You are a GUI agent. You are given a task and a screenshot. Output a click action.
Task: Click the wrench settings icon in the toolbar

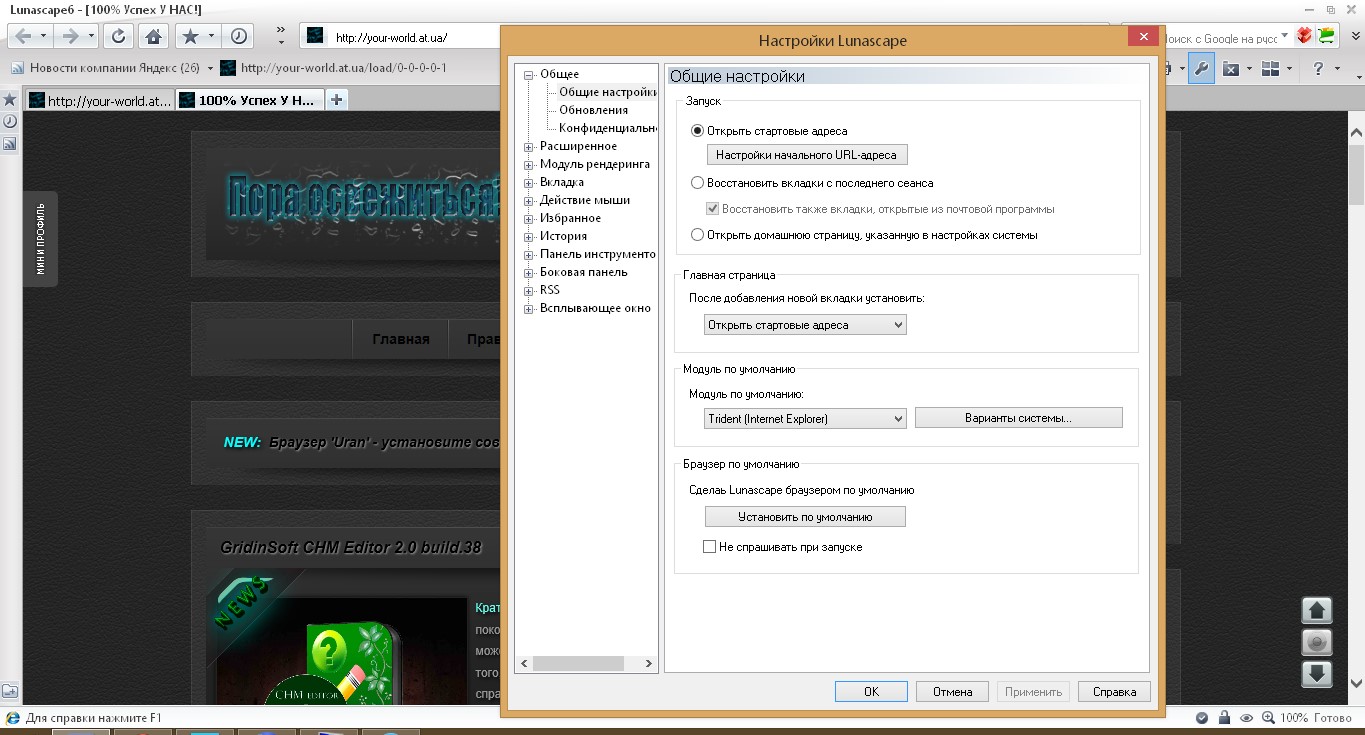(x=1202, y=69)
